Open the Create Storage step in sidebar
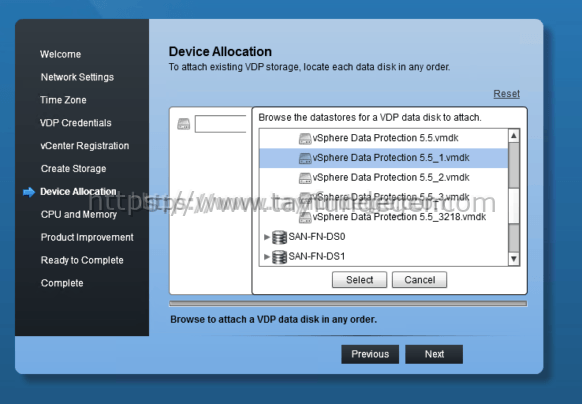 (73, 169)
